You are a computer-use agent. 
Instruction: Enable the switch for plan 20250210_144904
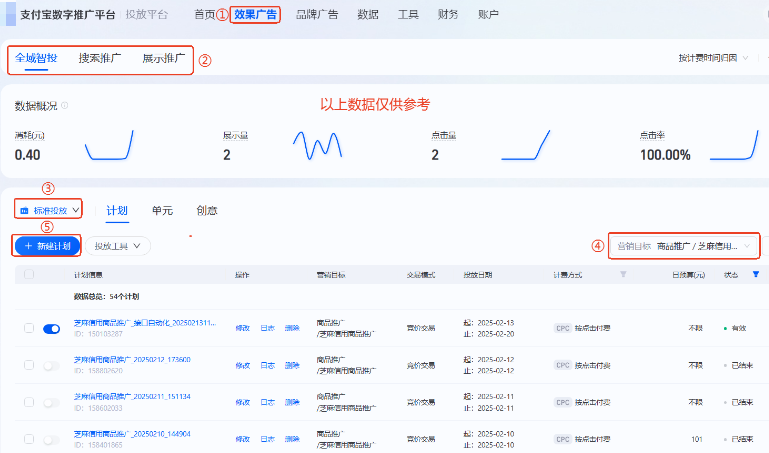pos(51,439)
